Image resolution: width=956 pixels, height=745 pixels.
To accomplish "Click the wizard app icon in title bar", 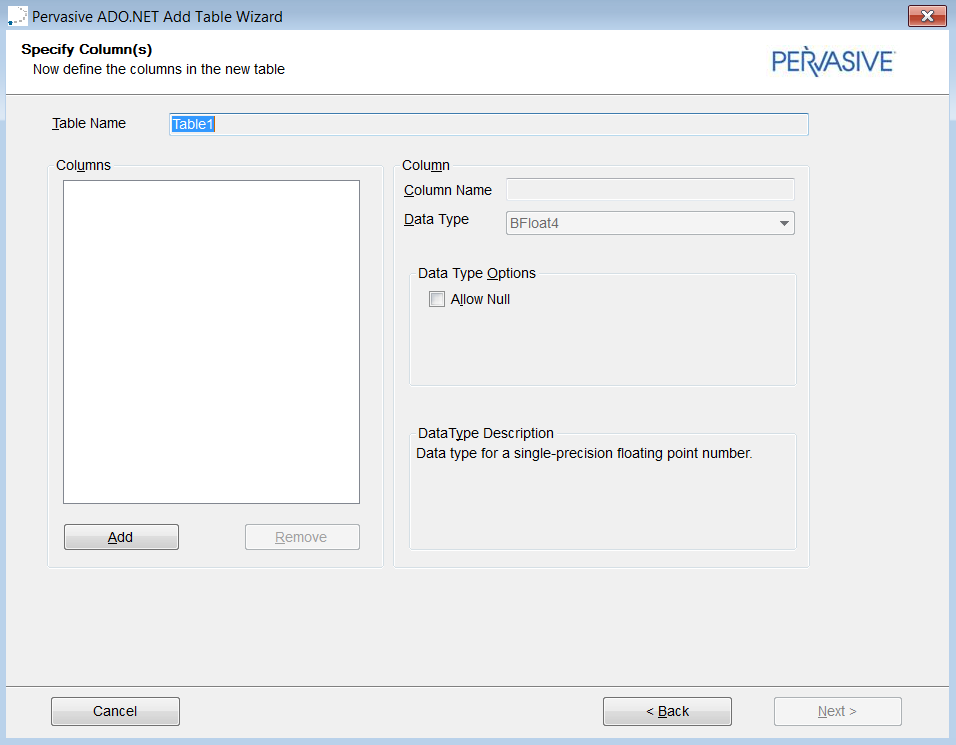I will click(x=16, y=16).
